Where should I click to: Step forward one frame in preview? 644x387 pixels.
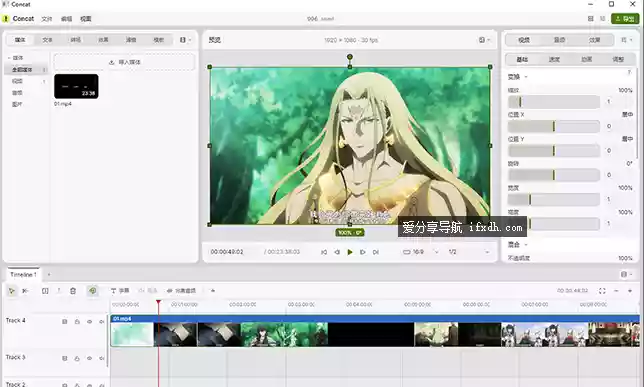pyautogui.click(x=363, y=252)
